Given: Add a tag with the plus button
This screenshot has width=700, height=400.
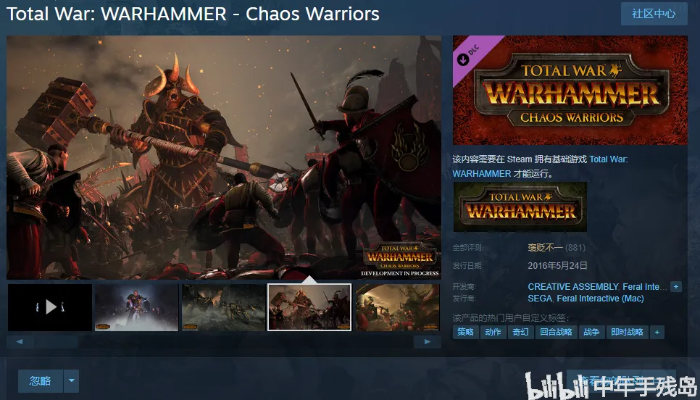Looking at the screenshot, I should [657, 332].
